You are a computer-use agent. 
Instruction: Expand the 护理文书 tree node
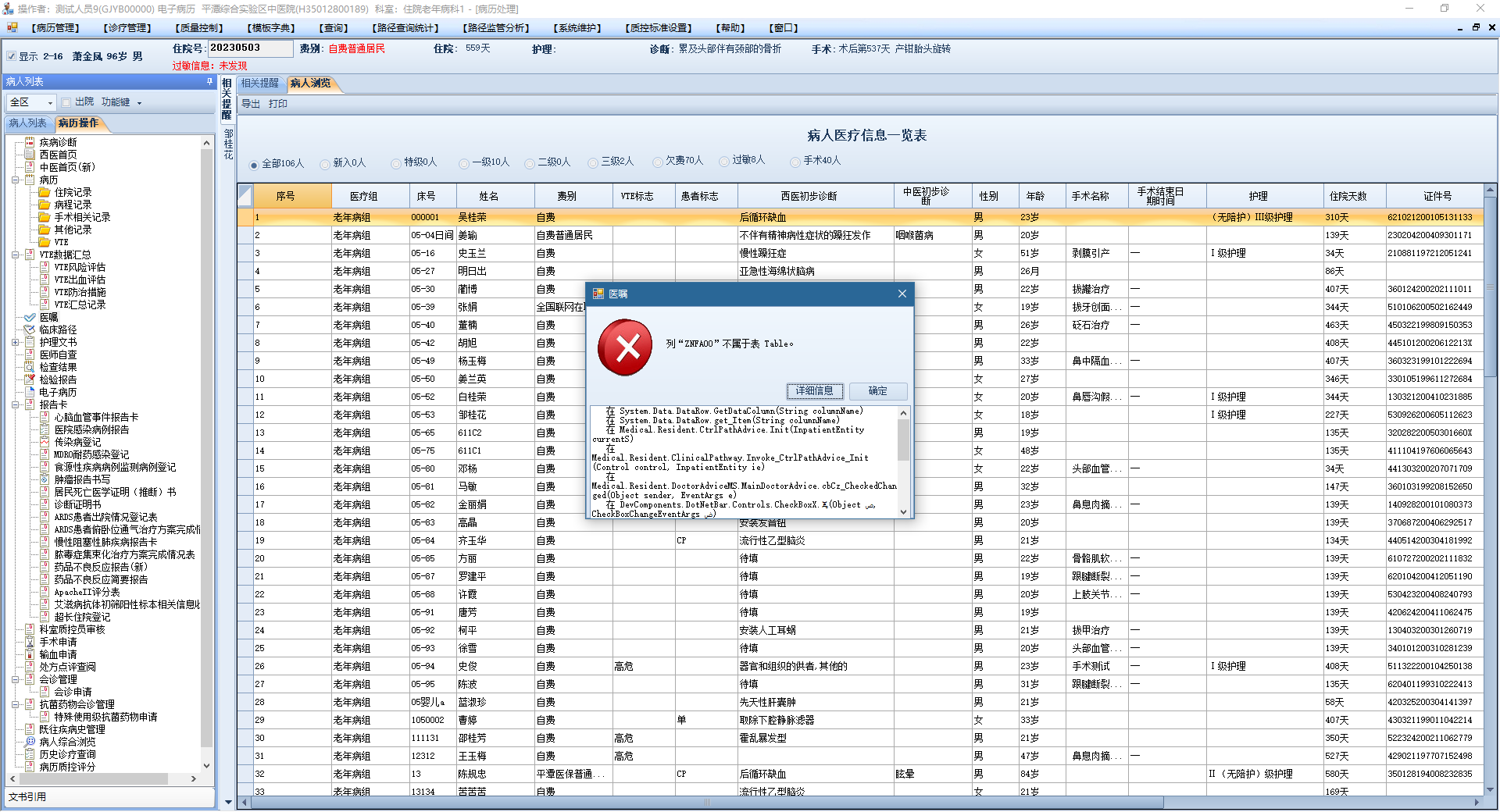coord(15,342)
